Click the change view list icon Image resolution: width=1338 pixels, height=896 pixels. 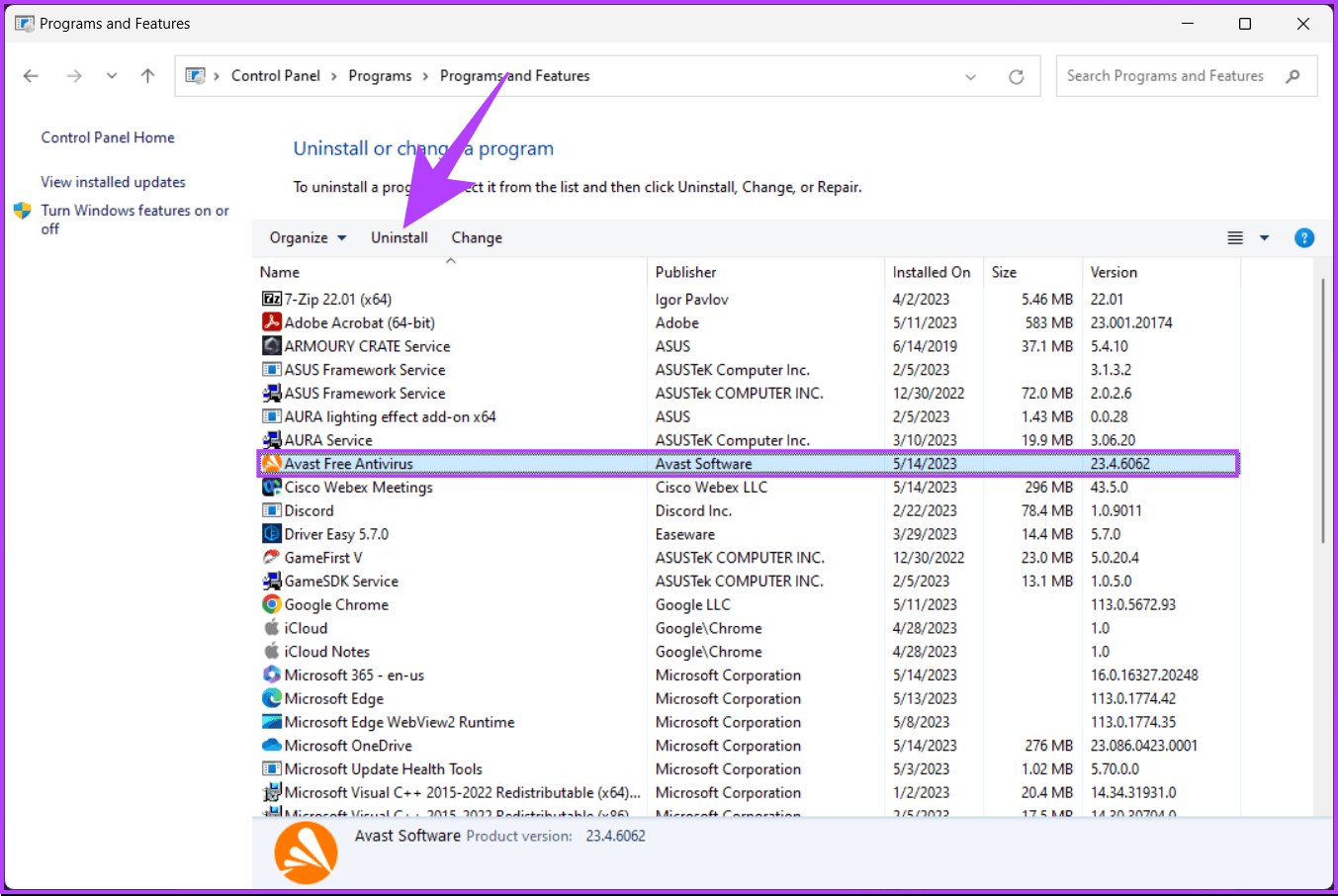[x=1235, y=237]
